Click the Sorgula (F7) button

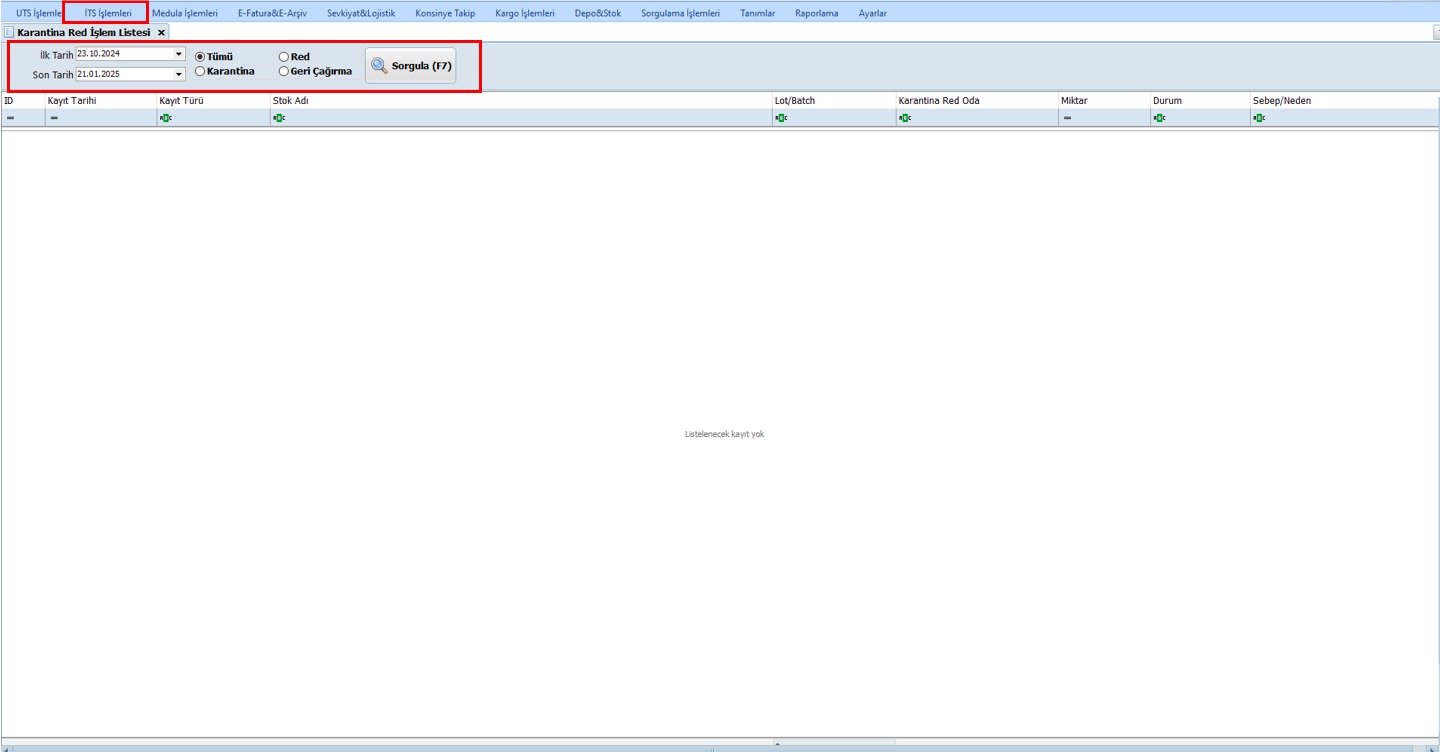[411, 66]
